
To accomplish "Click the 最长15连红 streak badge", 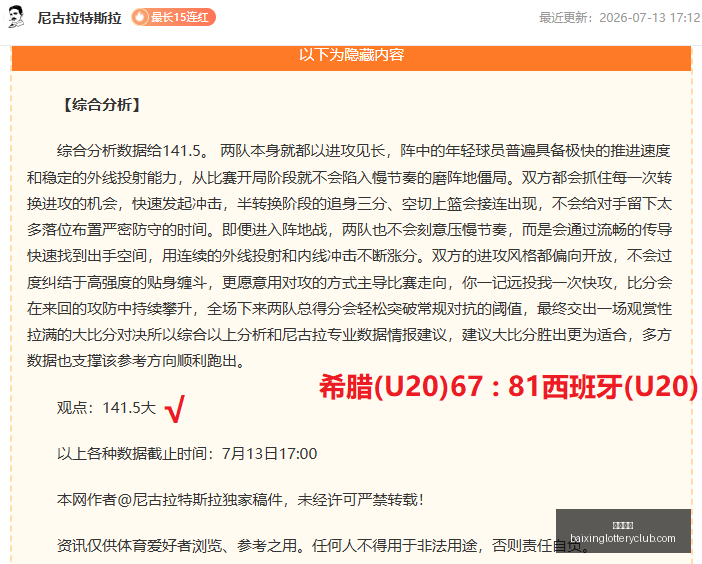I will point(174,17).
